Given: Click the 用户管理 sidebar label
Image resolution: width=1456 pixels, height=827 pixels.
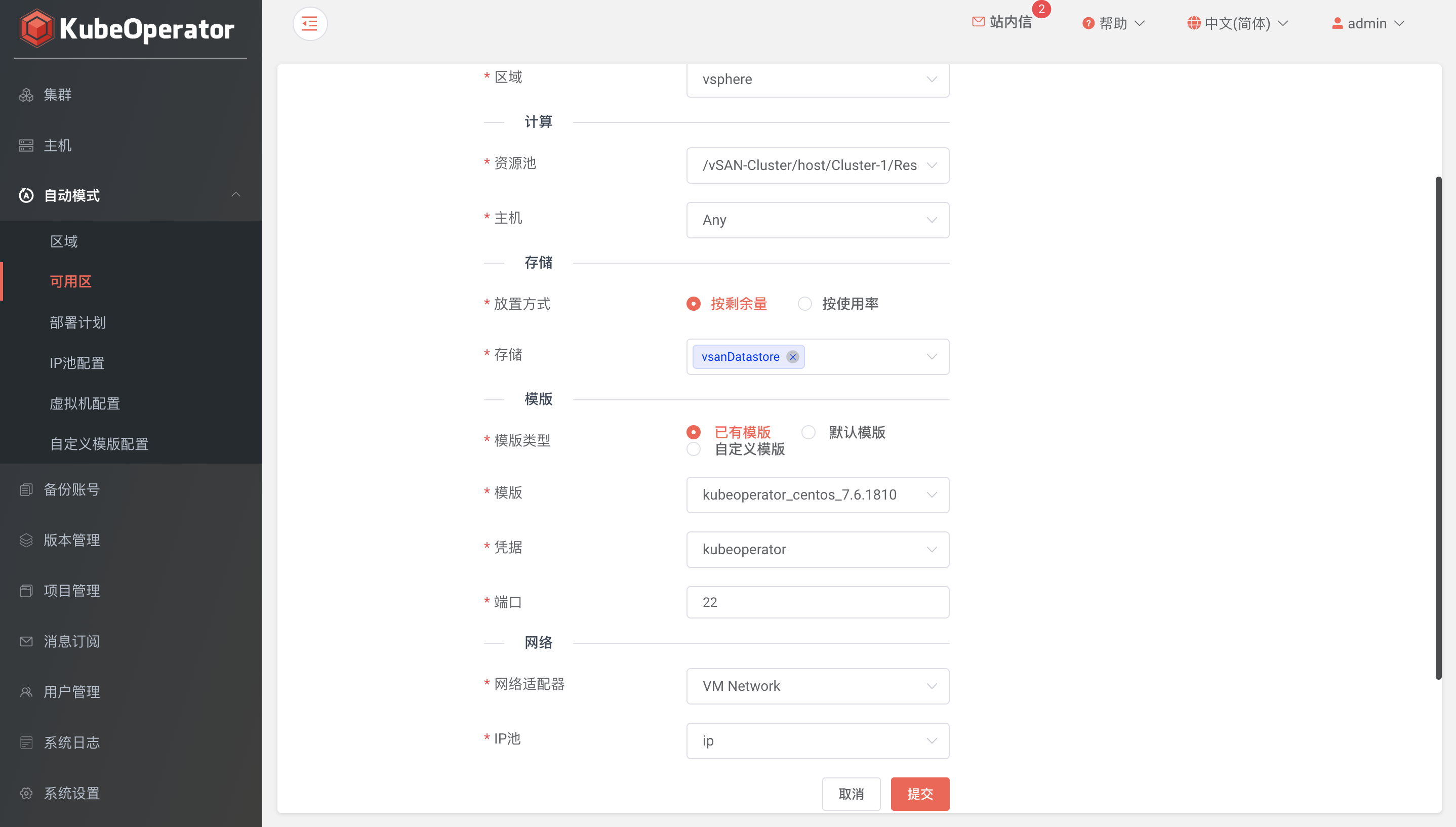Looking at the screenshot, I should click(x=72, y=692).
